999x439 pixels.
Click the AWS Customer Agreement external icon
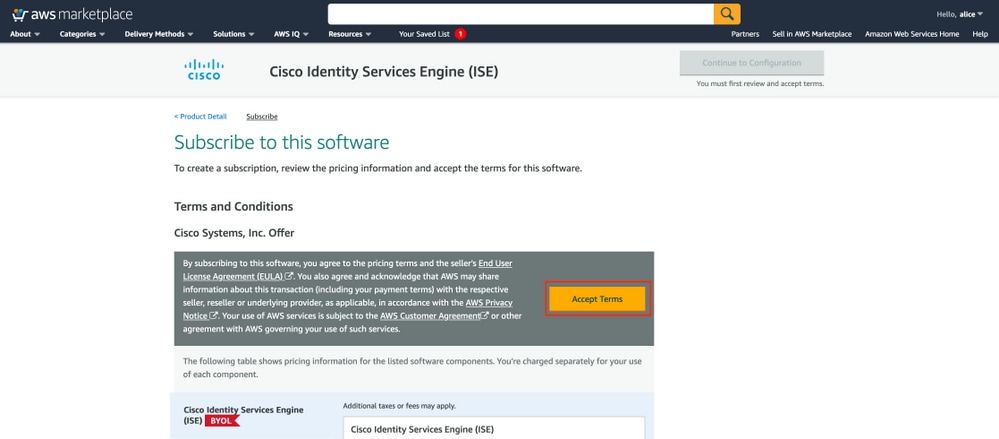[x=485, y=316]
